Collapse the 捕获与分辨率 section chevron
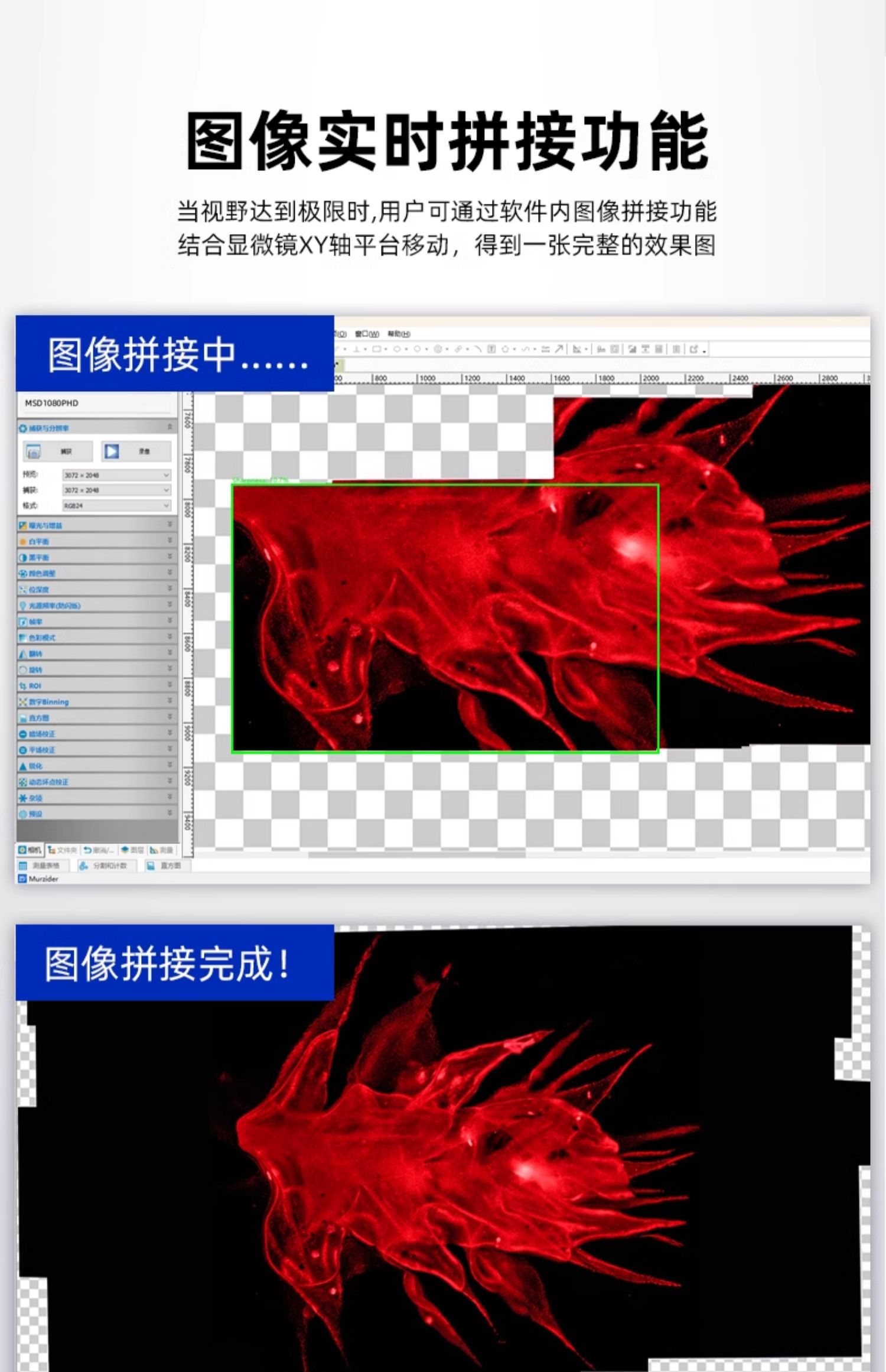Viewport: 886px width, 1372px height. [170, 427]
